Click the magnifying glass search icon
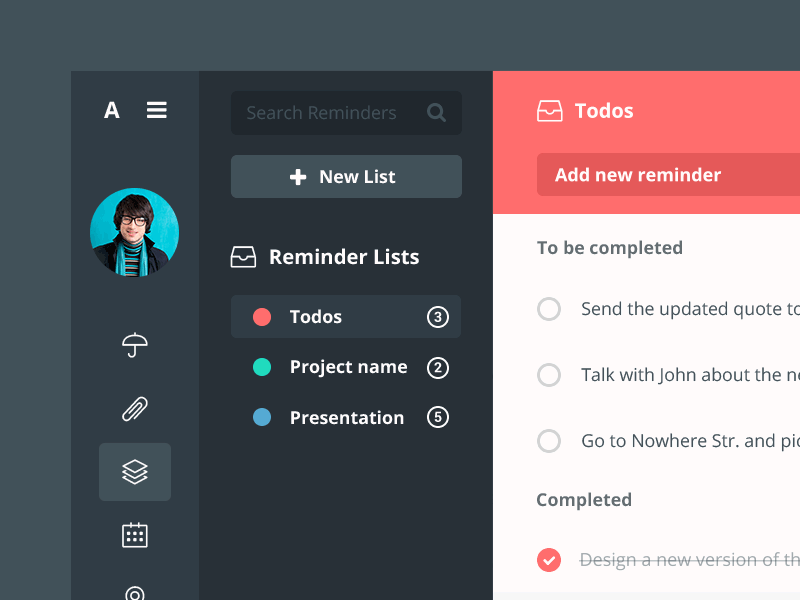 (x=436, y=112)
